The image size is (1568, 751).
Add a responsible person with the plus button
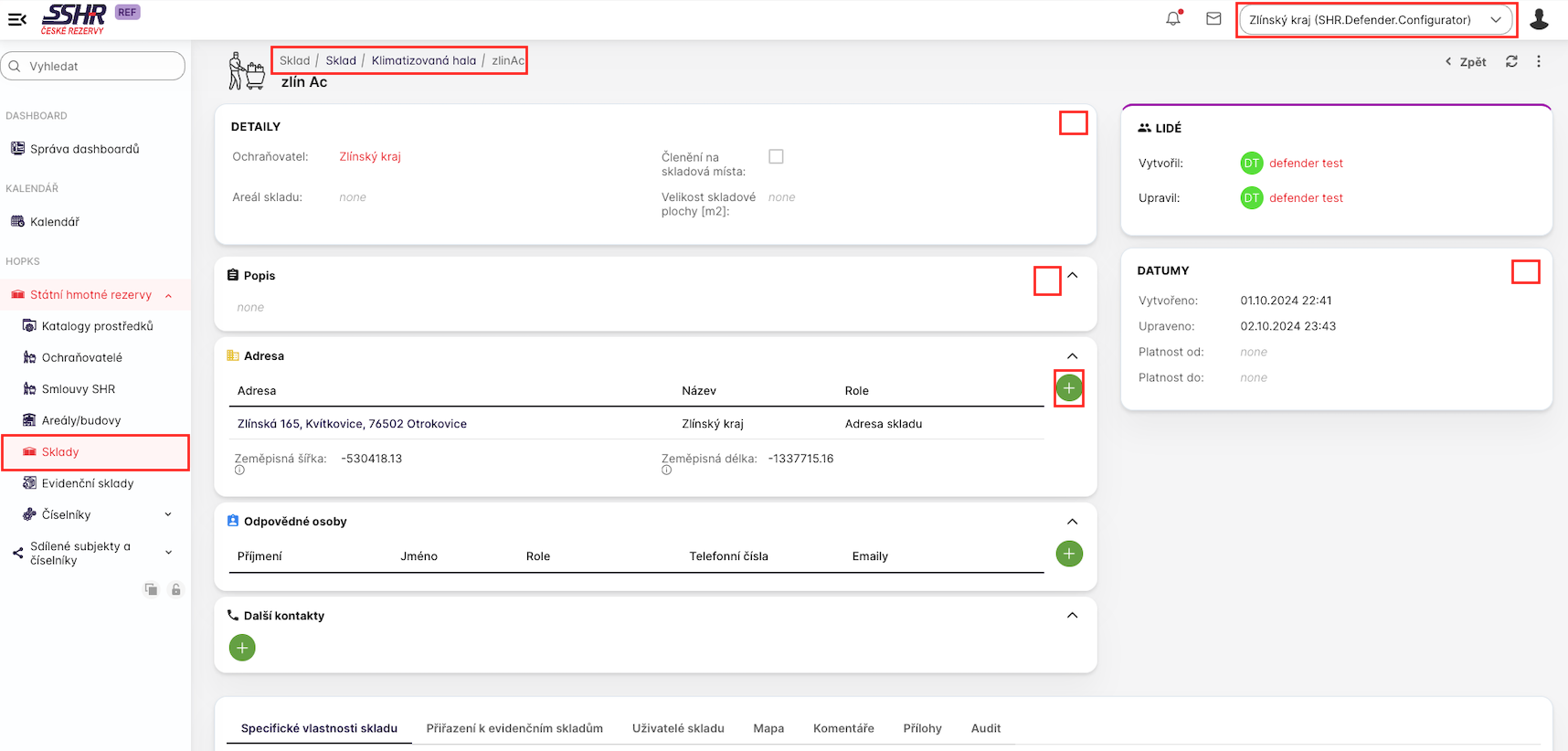(x=1068, y=554)
